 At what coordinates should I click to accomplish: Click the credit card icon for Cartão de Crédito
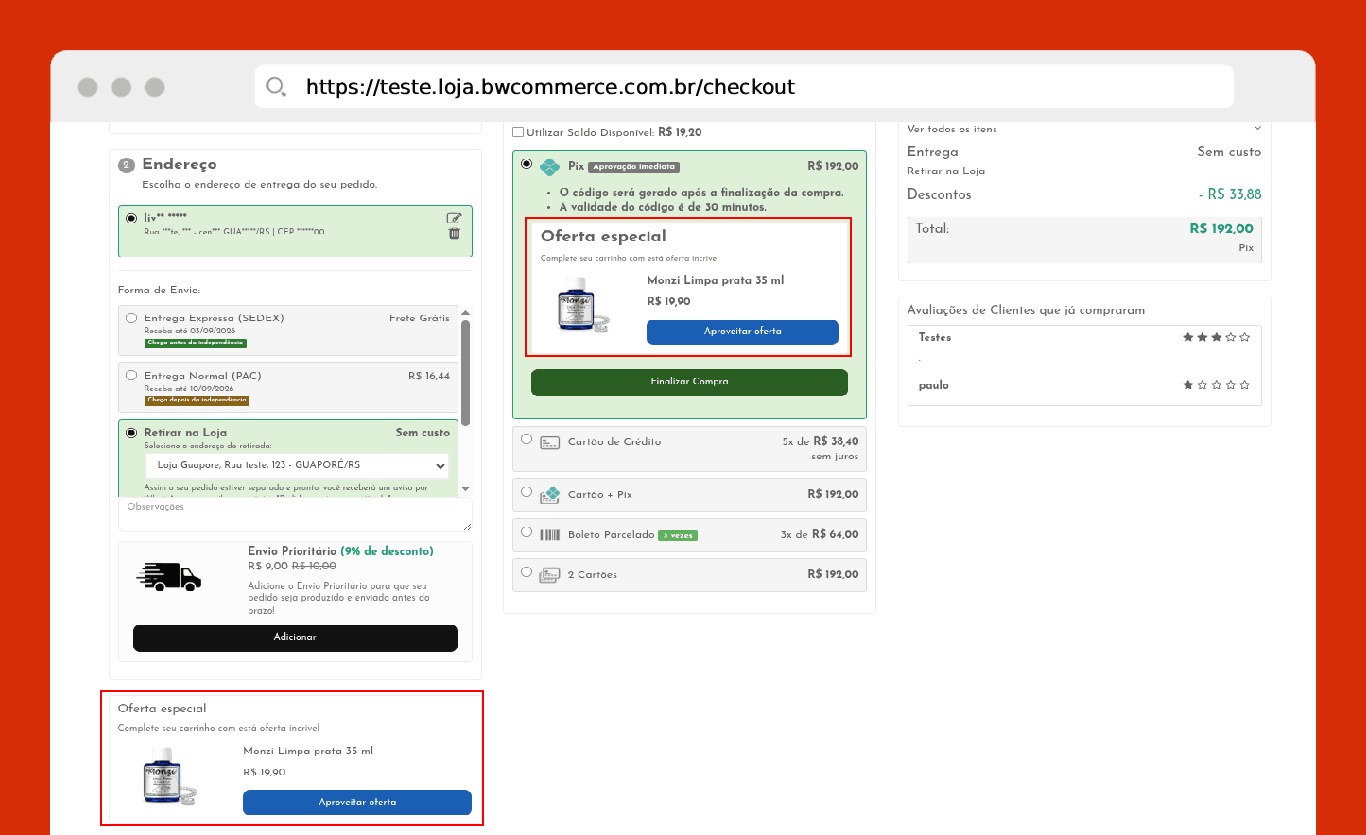pyautogui.click(x=550, y=442)
